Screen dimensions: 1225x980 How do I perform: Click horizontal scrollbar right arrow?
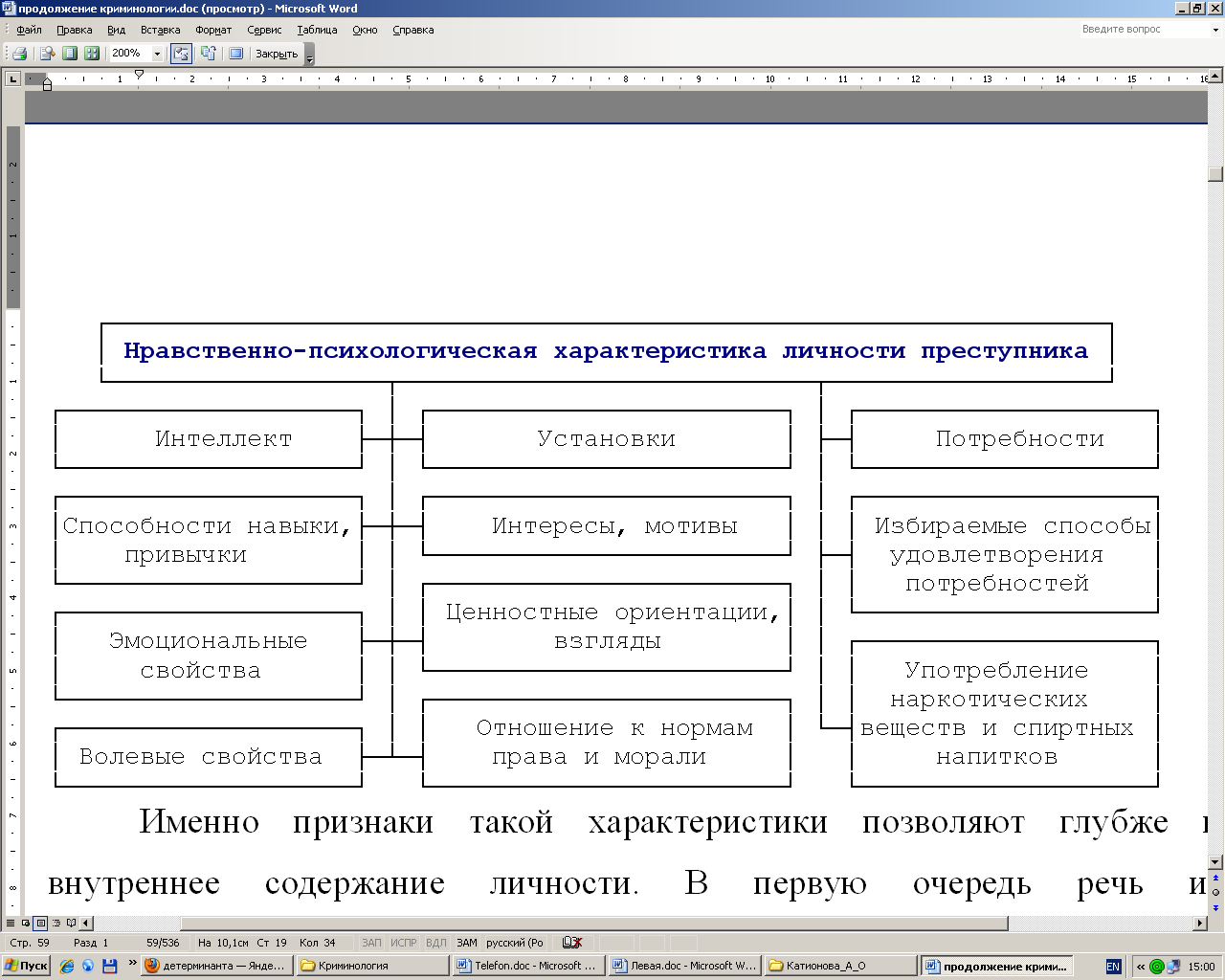click(x=1201, y=924)
